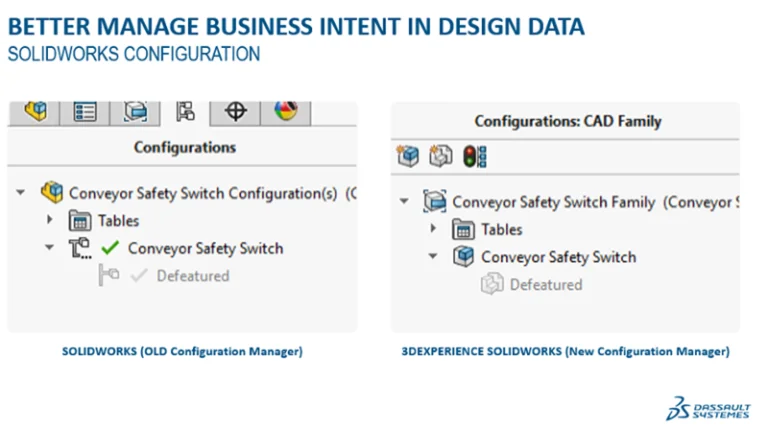The width and height of the screenshot is (768, 430).
Task: Select Conveyor Safety Switch Family root item
Action: (x=553, y=202)
